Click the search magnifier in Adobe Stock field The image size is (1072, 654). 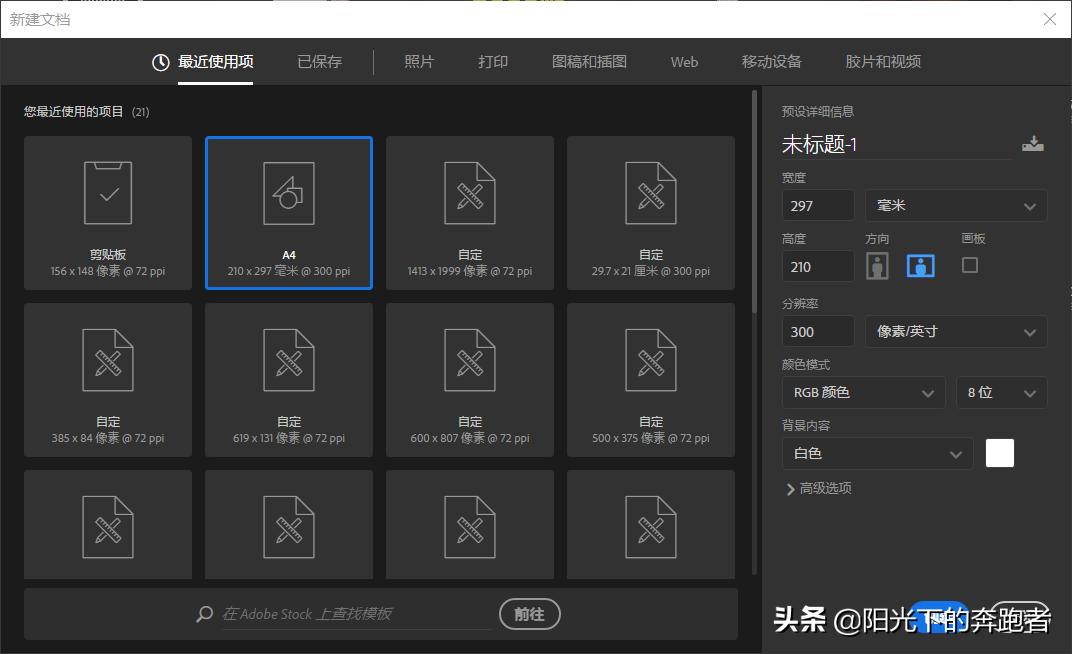[x=203, y=614]
